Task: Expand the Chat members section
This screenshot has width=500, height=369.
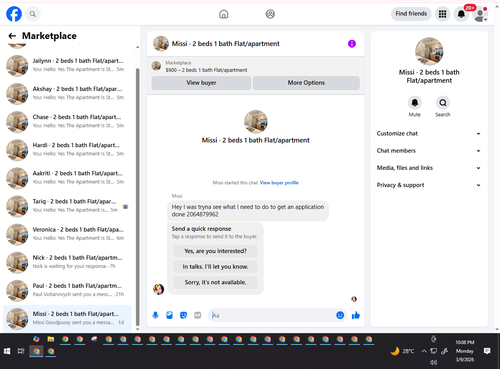Action: pyautogui.click(x=429, y=151)
